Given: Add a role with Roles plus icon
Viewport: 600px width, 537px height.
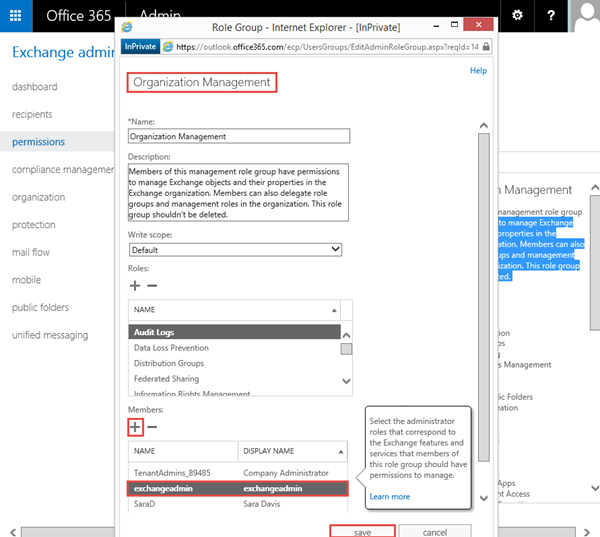Looking at the screenshot, I should point(135,286).
